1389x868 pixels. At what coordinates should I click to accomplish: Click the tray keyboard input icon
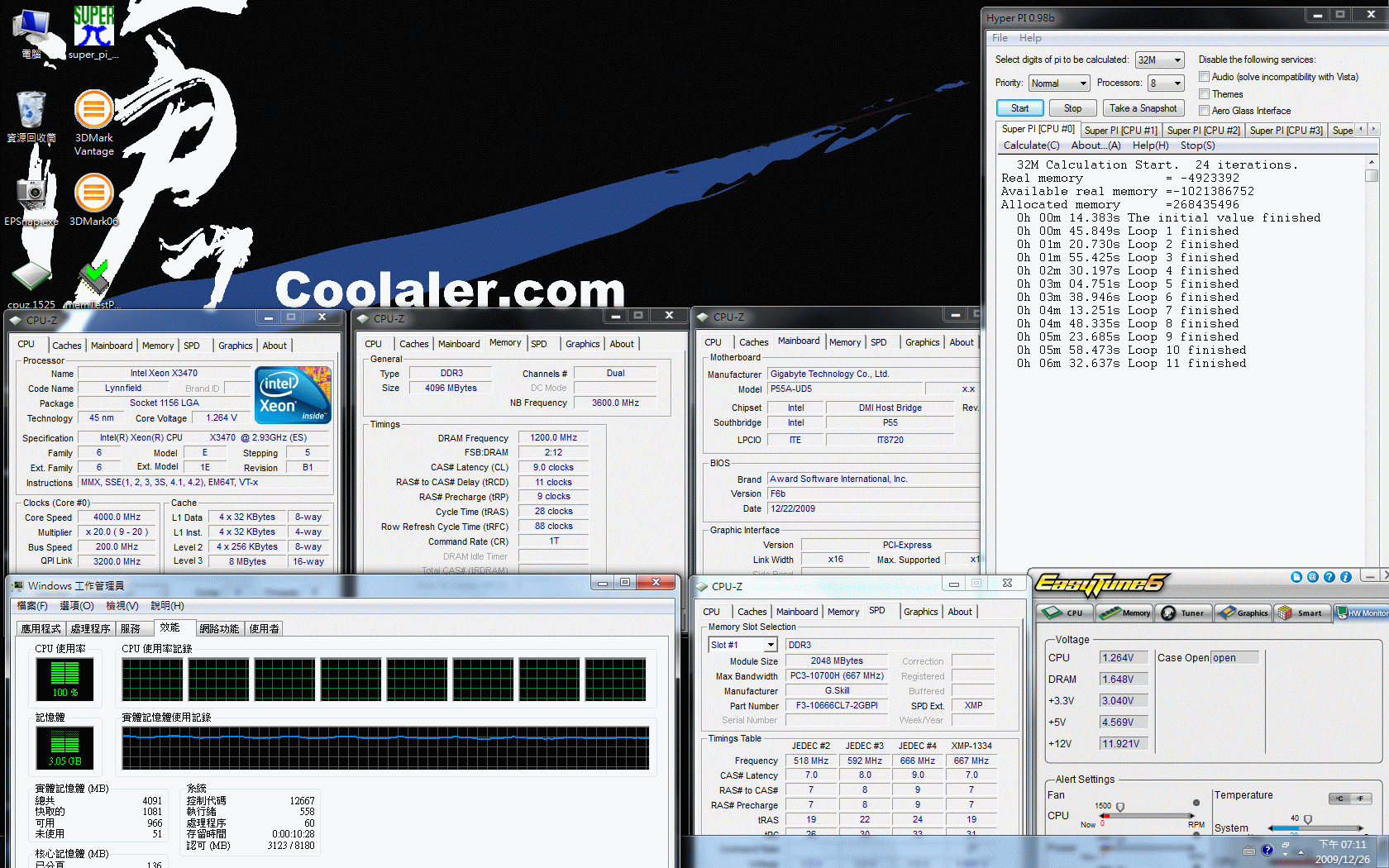pos(1248,851)
